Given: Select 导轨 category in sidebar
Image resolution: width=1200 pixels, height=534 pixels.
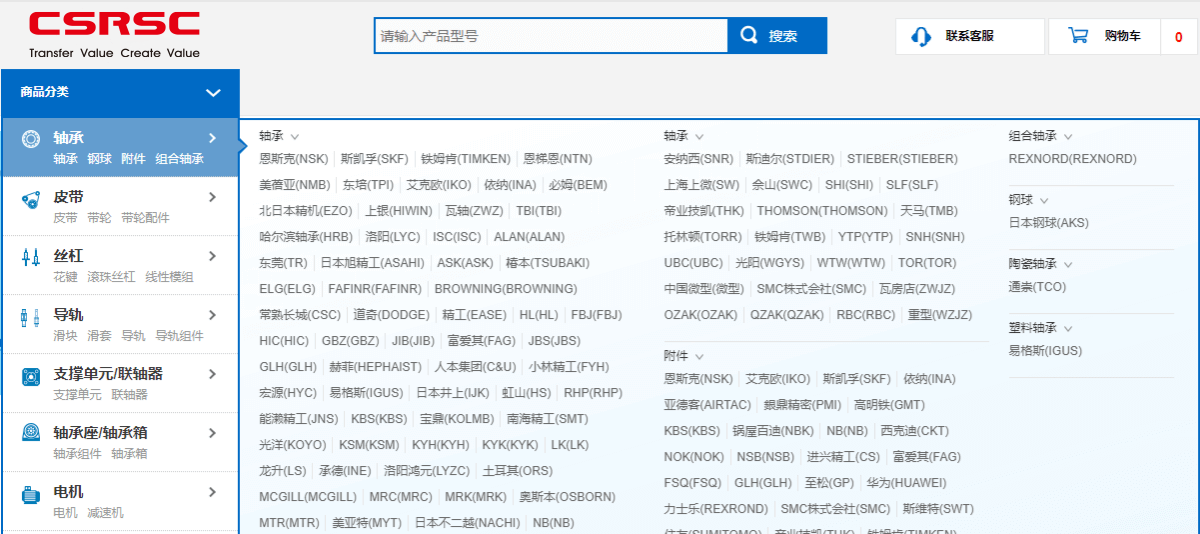Looking at the screenshot, I should 69,315.
